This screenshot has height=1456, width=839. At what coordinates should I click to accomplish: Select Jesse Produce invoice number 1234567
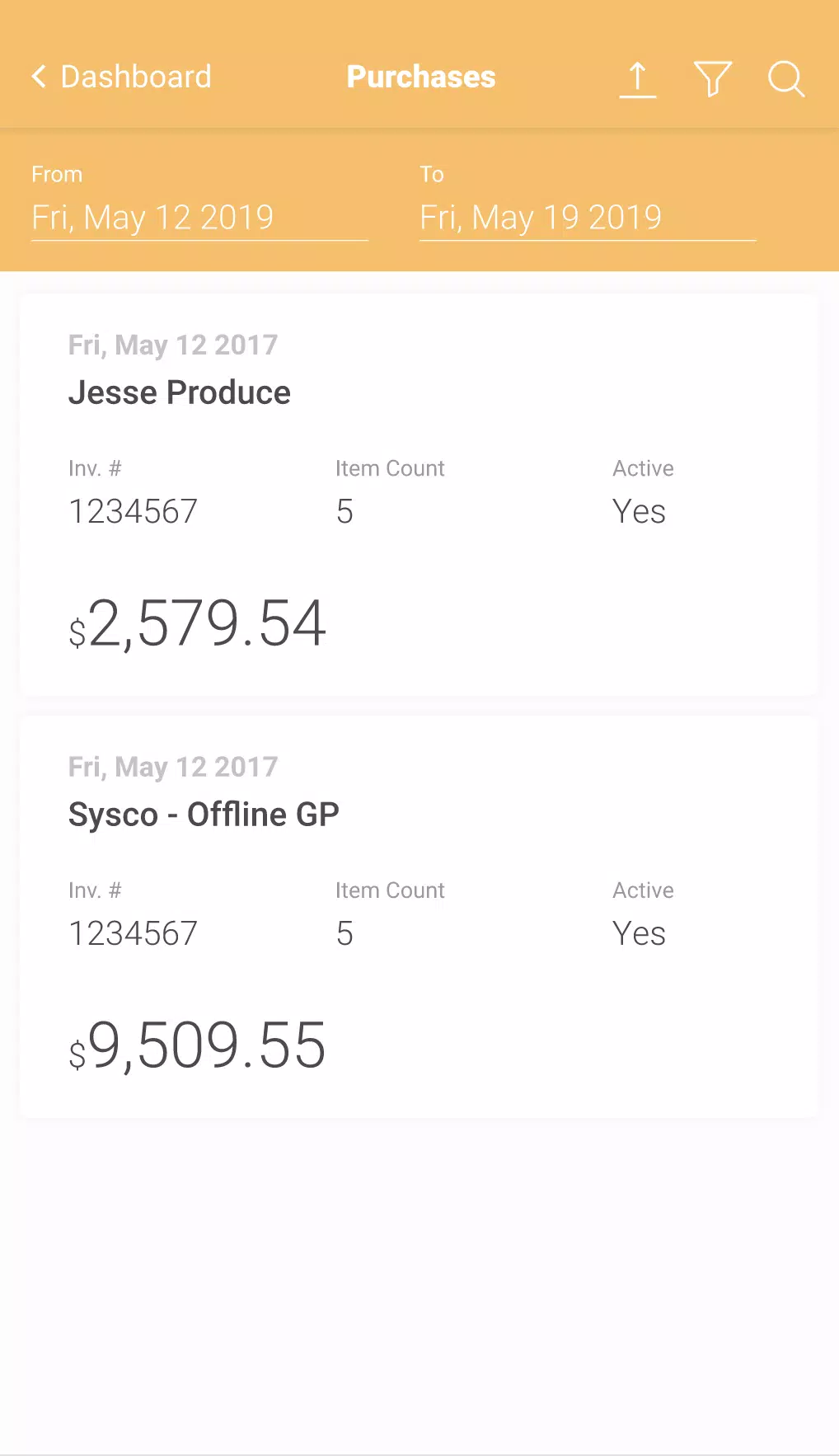[133, 512]
